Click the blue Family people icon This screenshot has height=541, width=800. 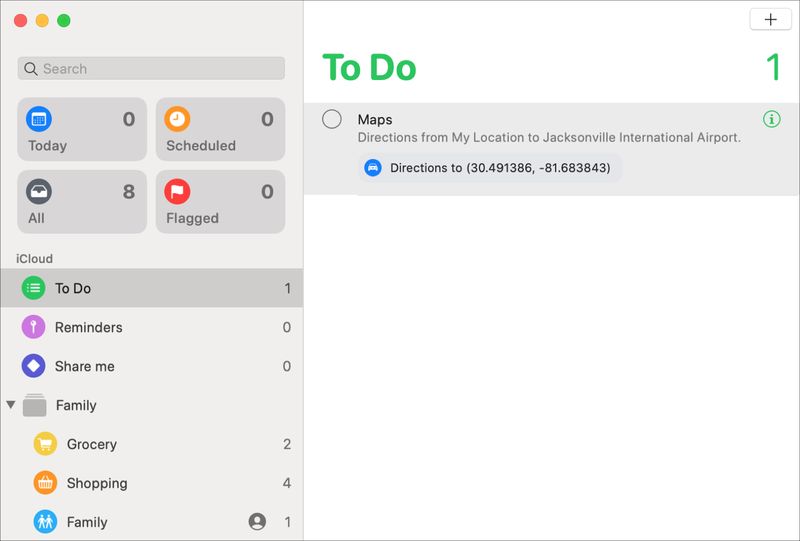point(45,522)
